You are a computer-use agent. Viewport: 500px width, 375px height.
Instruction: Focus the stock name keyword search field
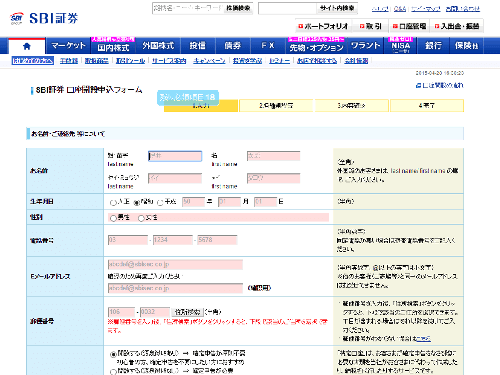pos(188,8)
